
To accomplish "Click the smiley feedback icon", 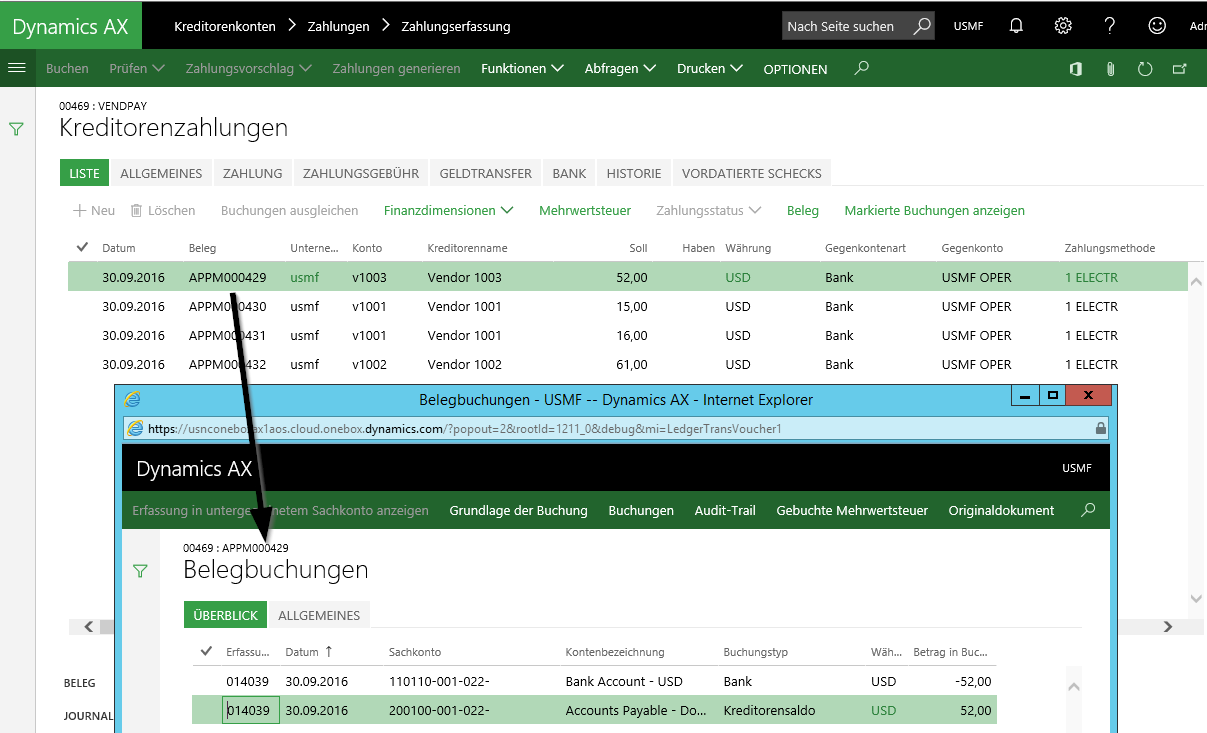I will coord(1157,26).
